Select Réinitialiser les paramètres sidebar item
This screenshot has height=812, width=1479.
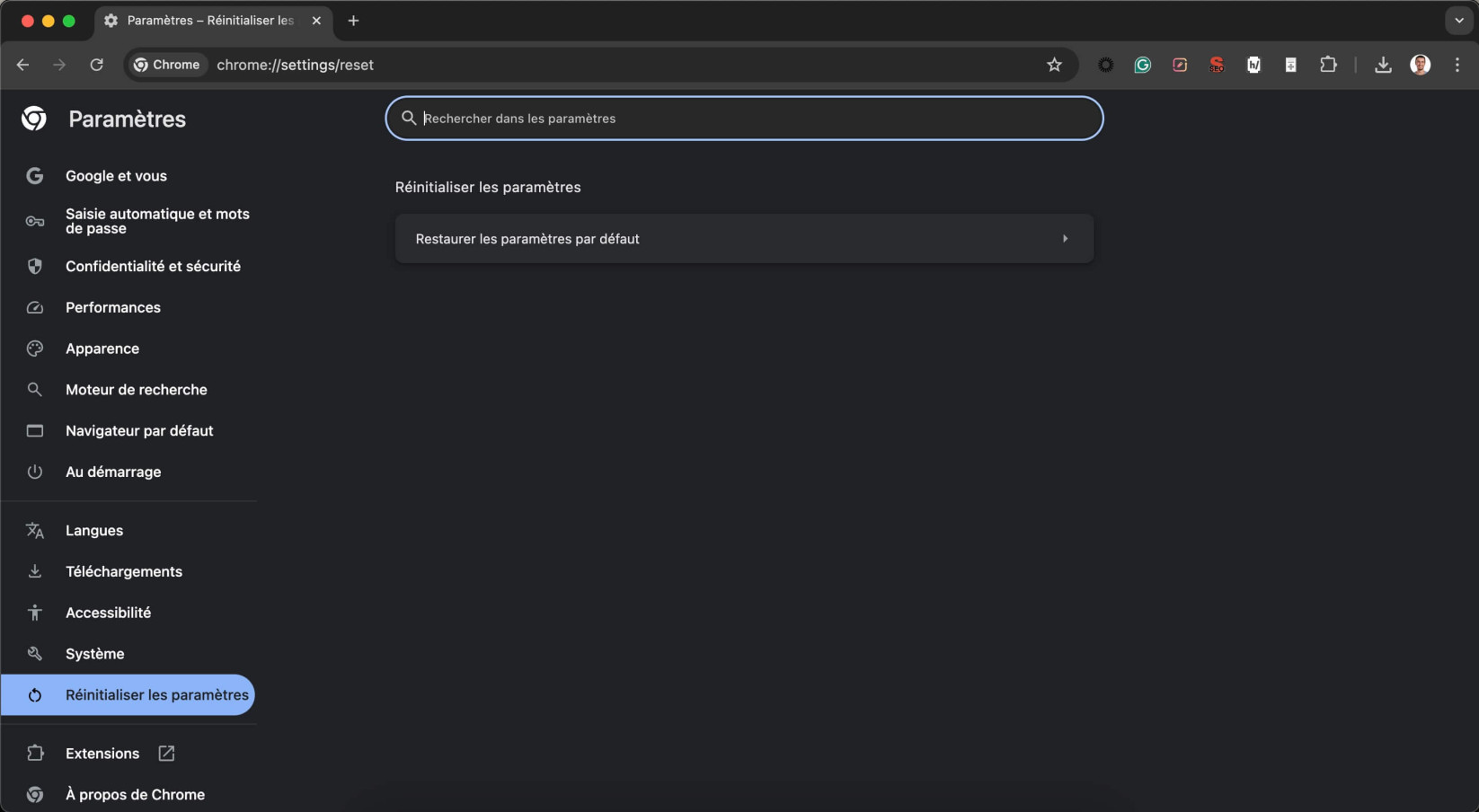tap(128, 695)
